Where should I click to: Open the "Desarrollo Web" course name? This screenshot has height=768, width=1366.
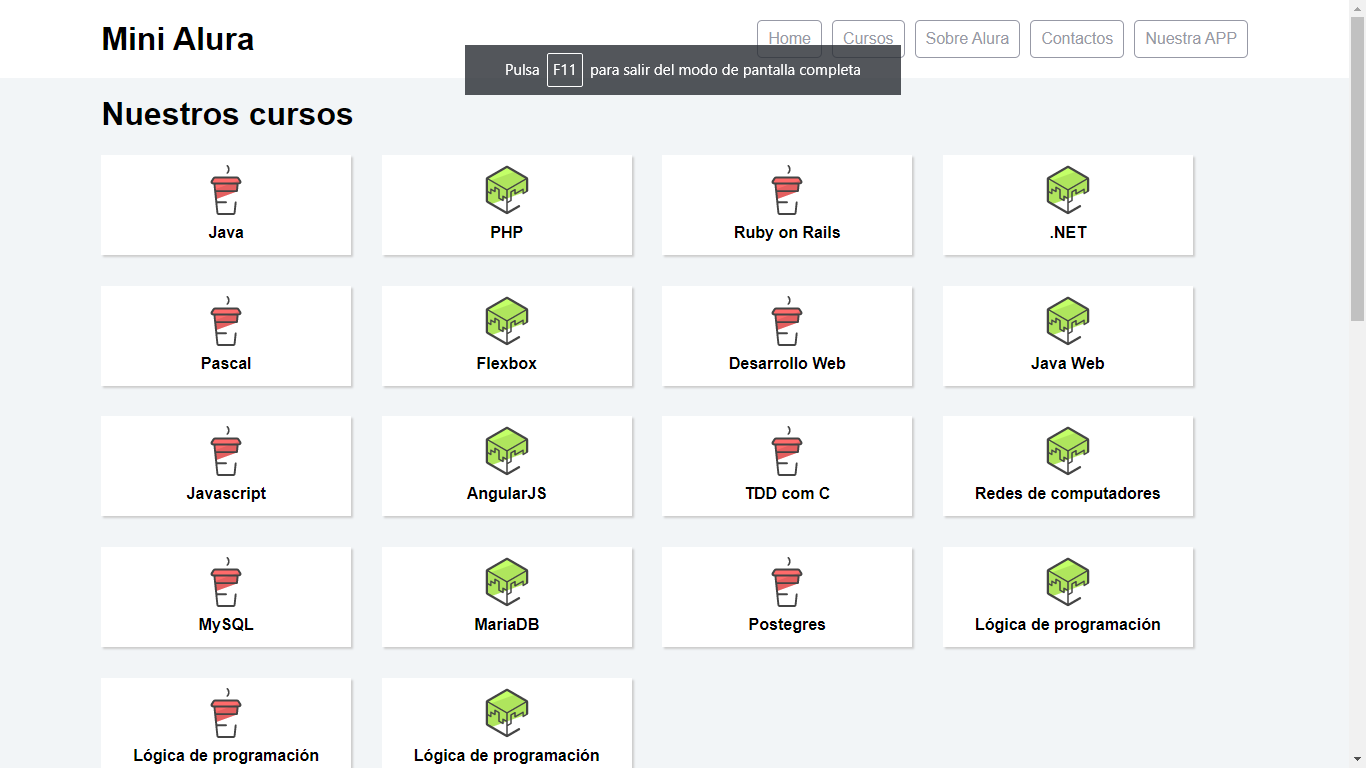coord(787,363)
